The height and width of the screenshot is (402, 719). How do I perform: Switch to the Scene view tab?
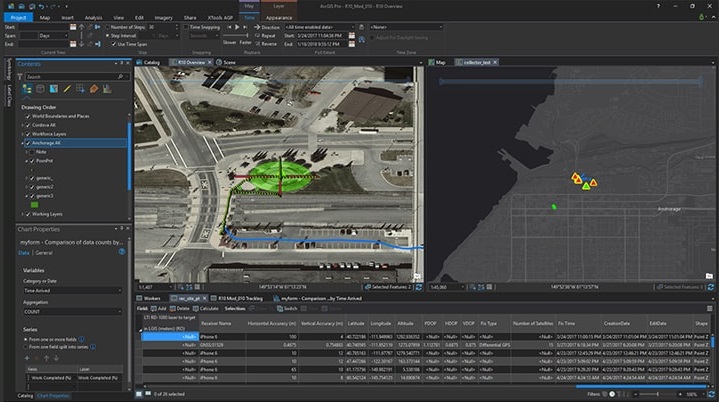click(229, 62)
